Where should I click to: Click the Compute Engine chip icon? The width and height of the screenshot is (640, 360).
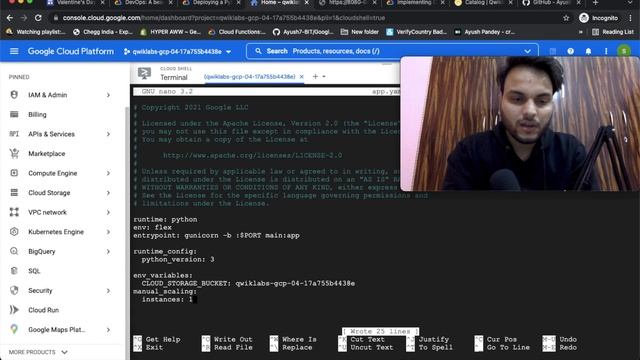(x=14, y=173)
